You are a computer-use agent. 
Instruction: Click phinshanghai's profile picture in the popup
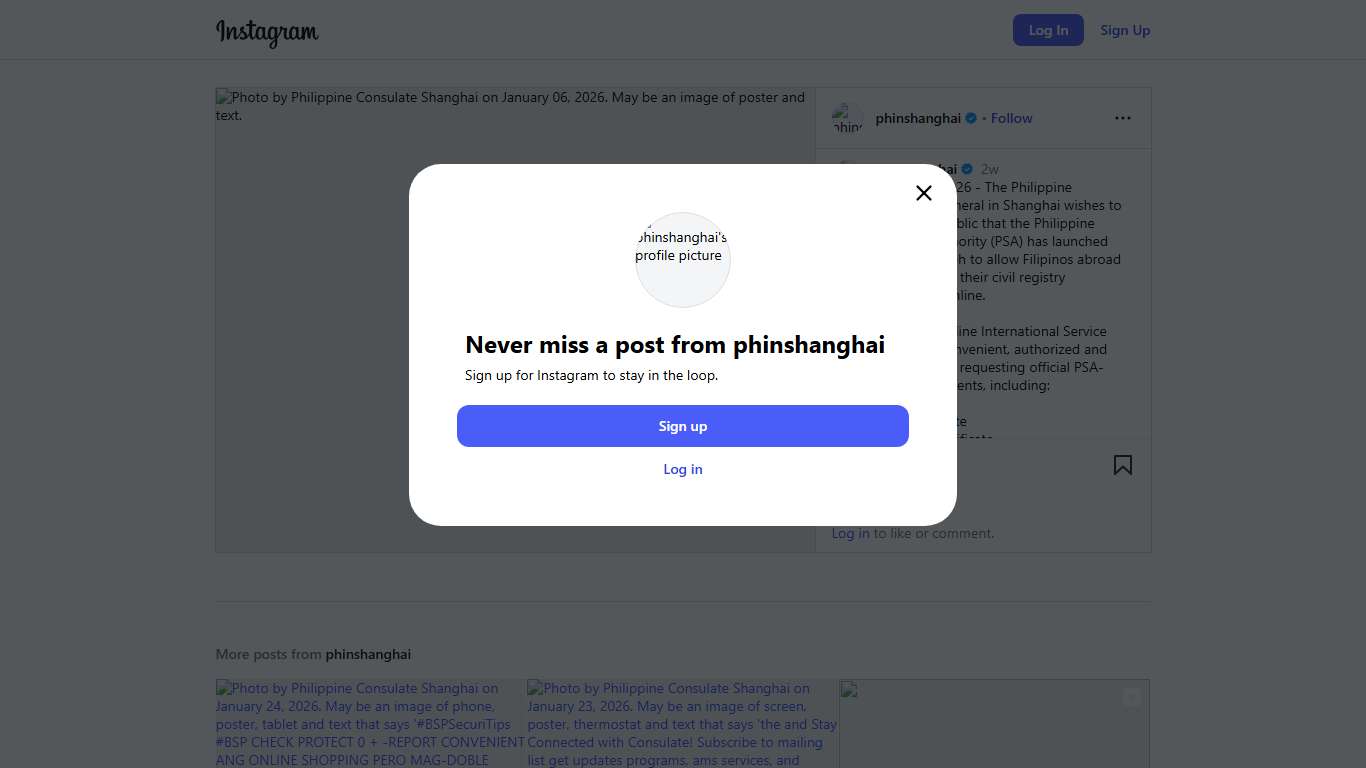(683, 259)
